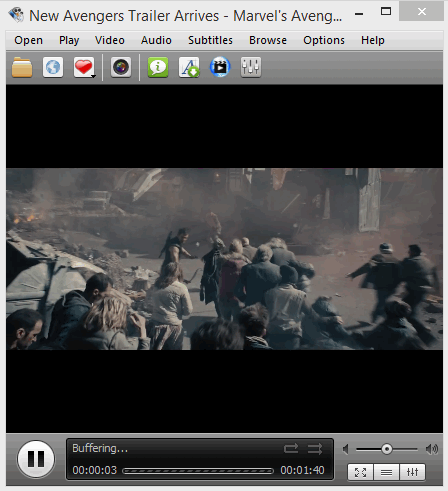This screenshot has width=448, height=491.
Task: Toggle repeat mode icon
Action: tap(291, 449)
